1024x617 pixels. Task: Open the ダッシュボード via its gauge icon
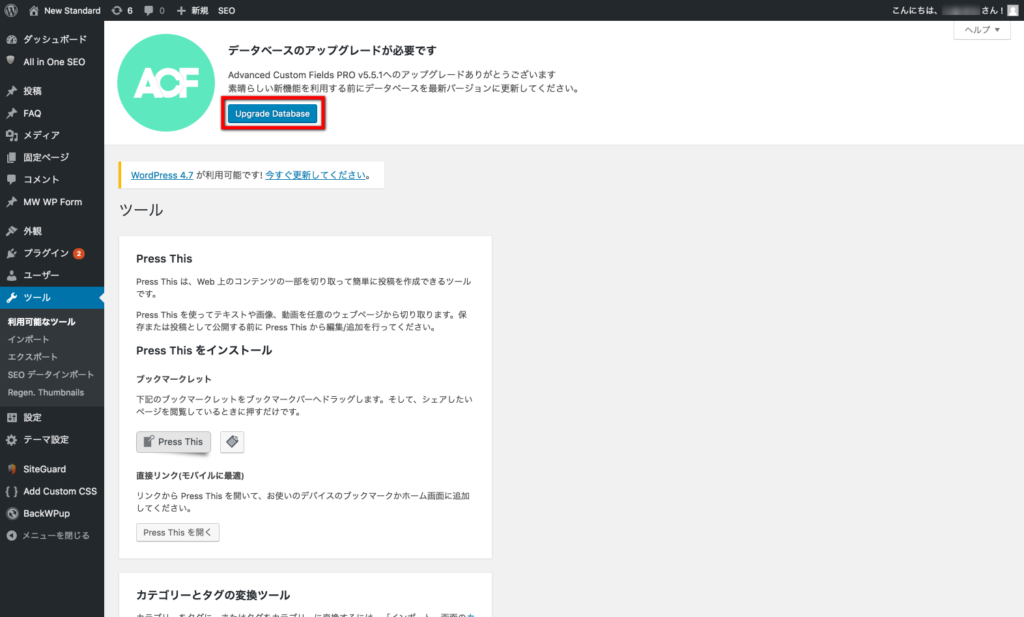coord(10,40)
